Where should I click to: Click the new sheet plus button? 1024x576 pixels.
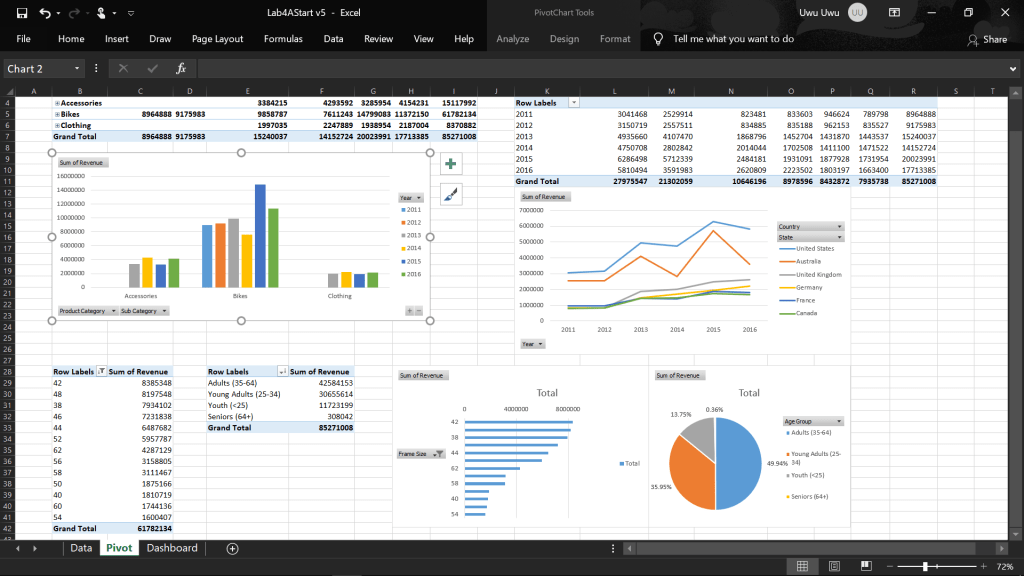click(x=232, y=548)
